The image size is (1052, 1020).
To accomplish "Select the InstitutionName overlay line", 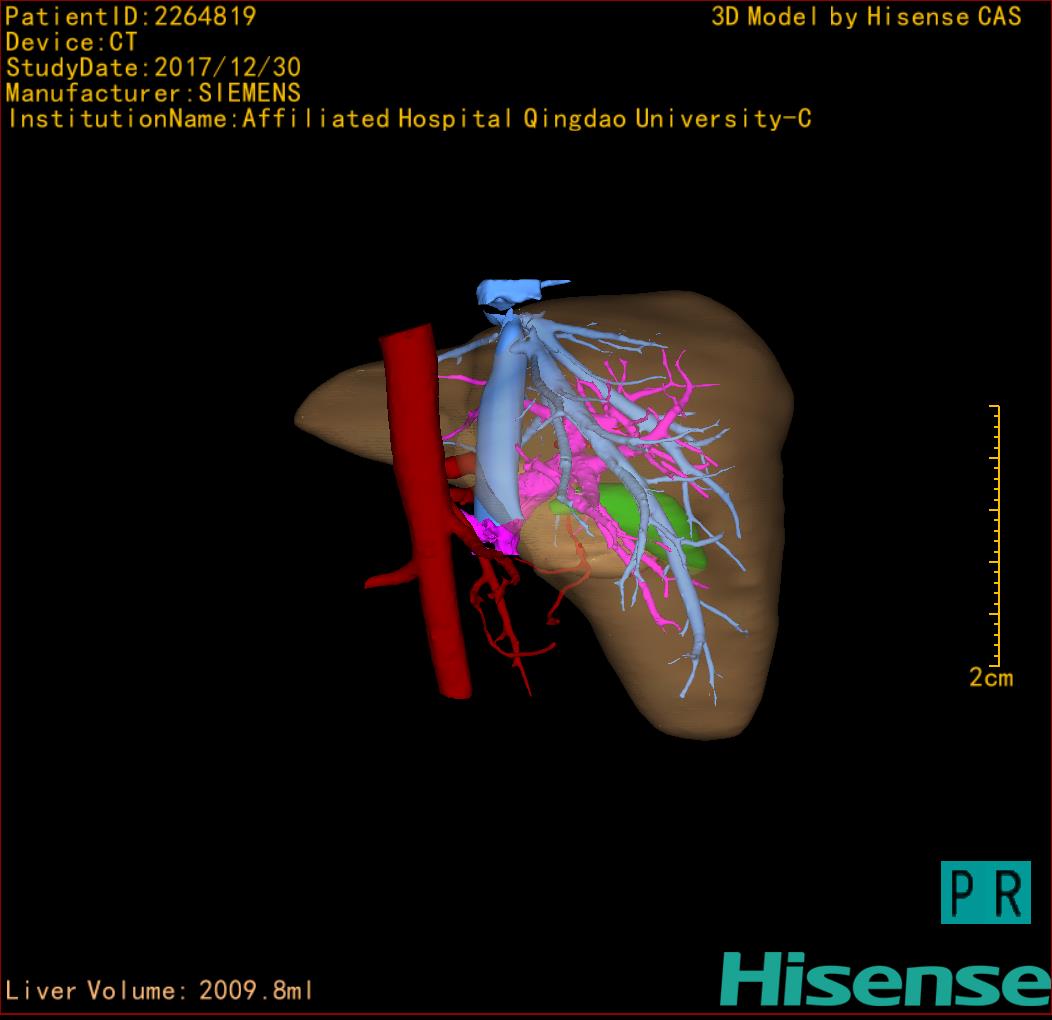I will click(408, 119).
